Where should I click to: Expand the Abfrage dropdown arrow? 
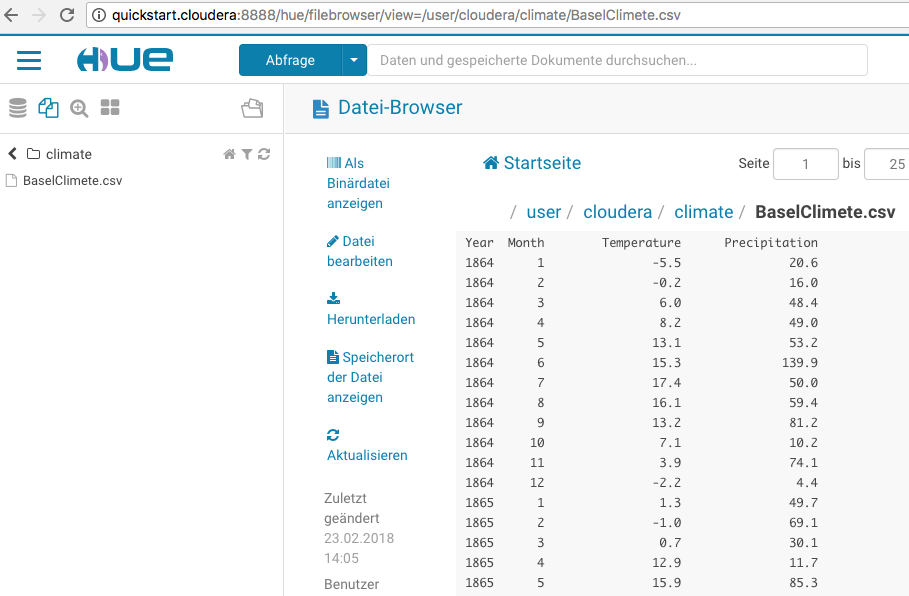pyautogui.click(x=354, y=60)
